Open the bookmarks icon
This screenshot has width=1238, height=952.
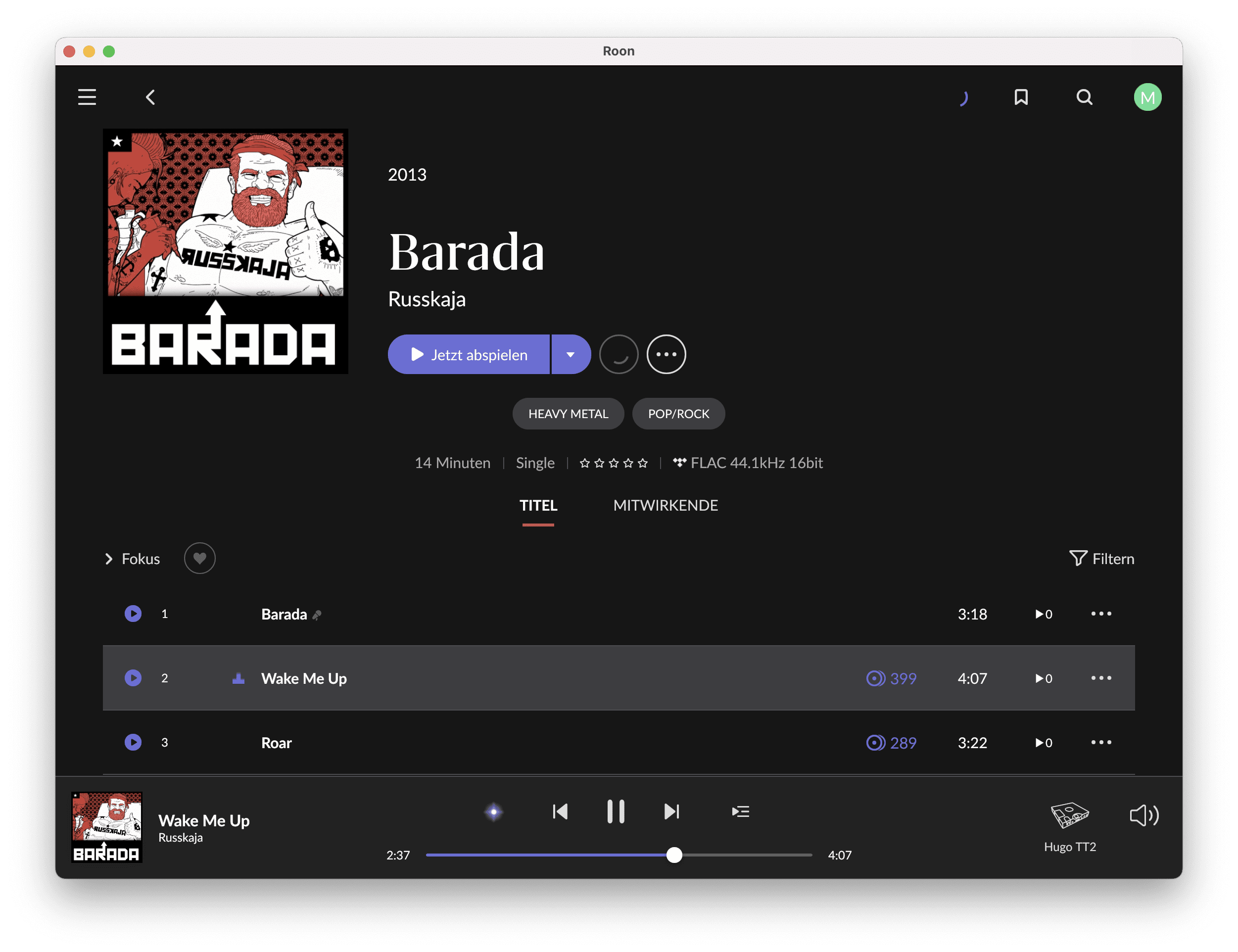1021,97
